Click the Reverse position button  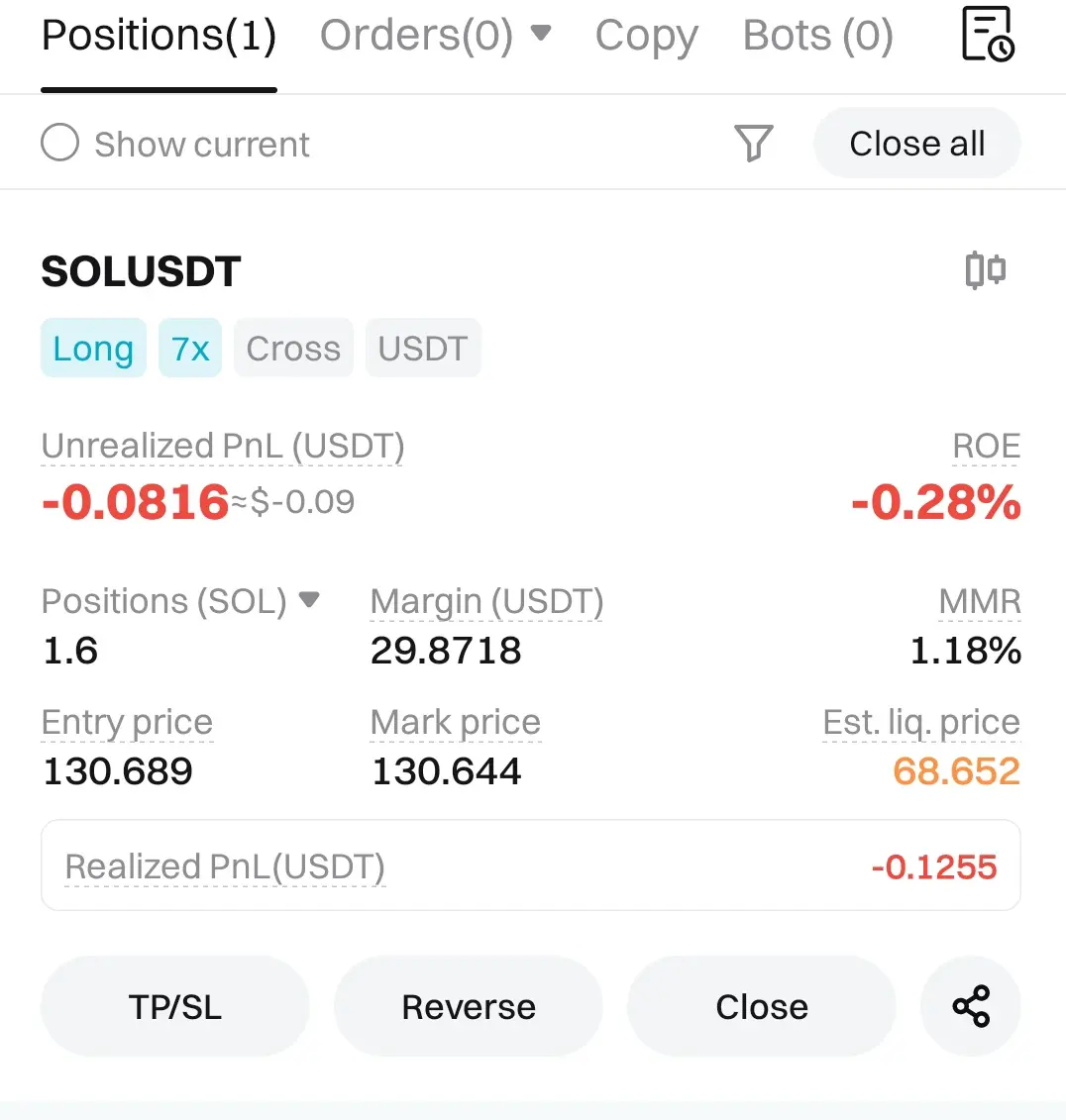(x=469, y=1006)
